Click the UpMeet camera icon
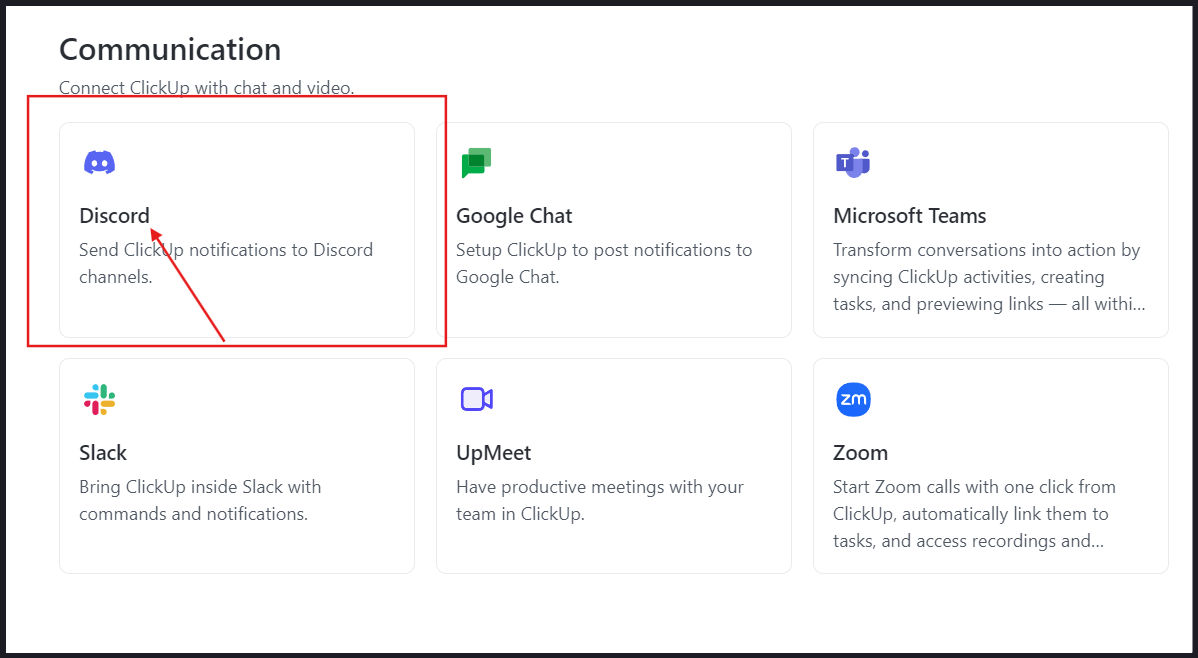1198x658 pixels. pos(476,399)
